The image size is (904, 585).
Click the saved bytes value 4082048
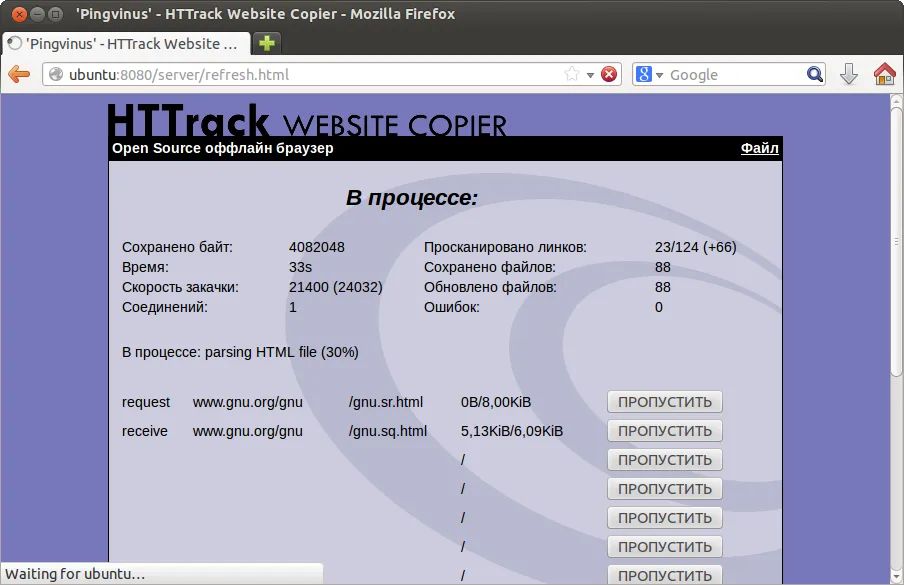[x=317, y=247]
